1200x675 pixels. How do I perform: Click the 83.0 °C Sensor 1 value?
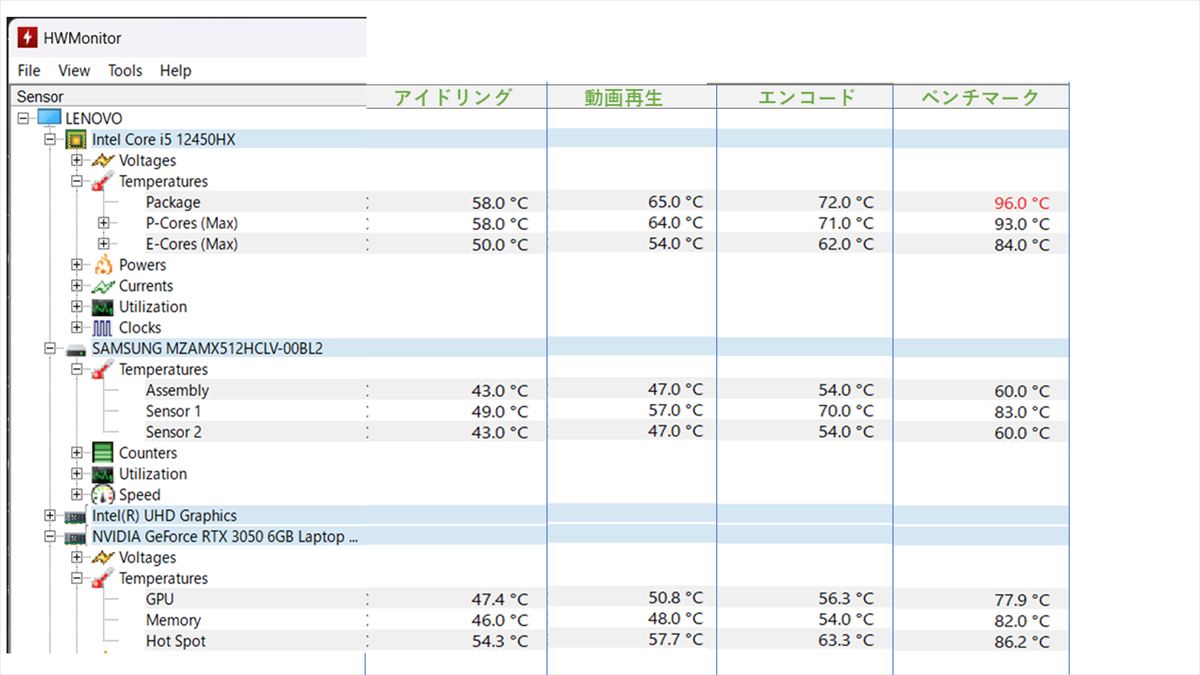pos(1022,412)
